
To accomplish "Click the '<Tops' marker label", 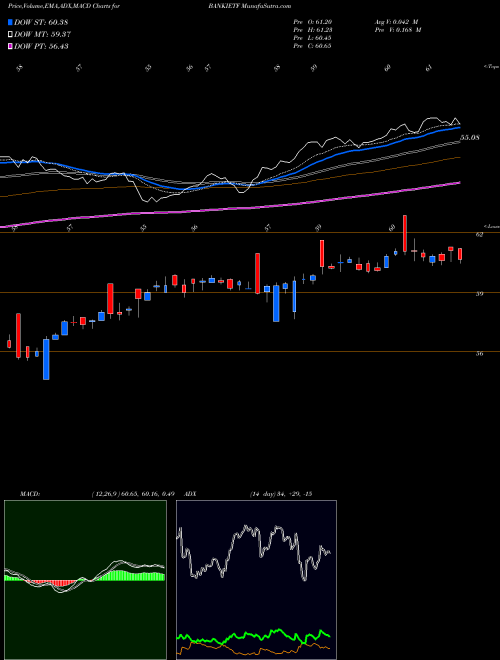I will (x=491, y=67).
